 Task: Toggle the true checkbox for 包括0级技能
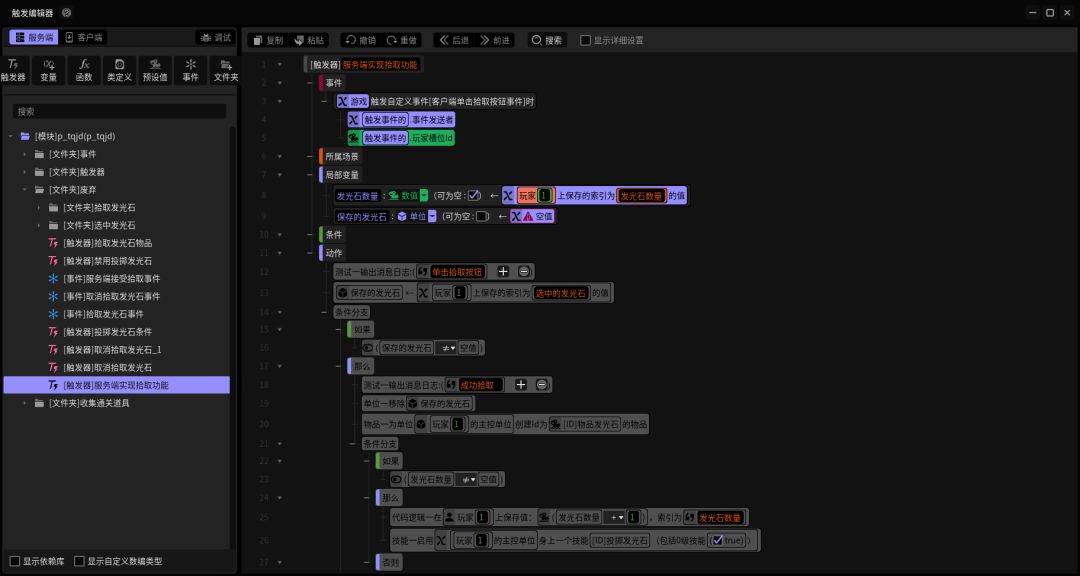[718, 540]
